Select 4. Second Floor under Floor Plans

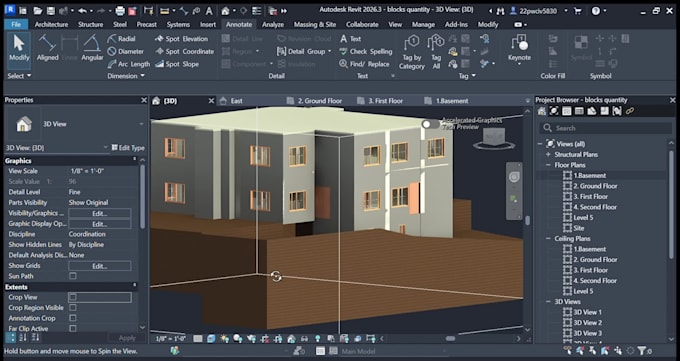(x=595, y=207)
